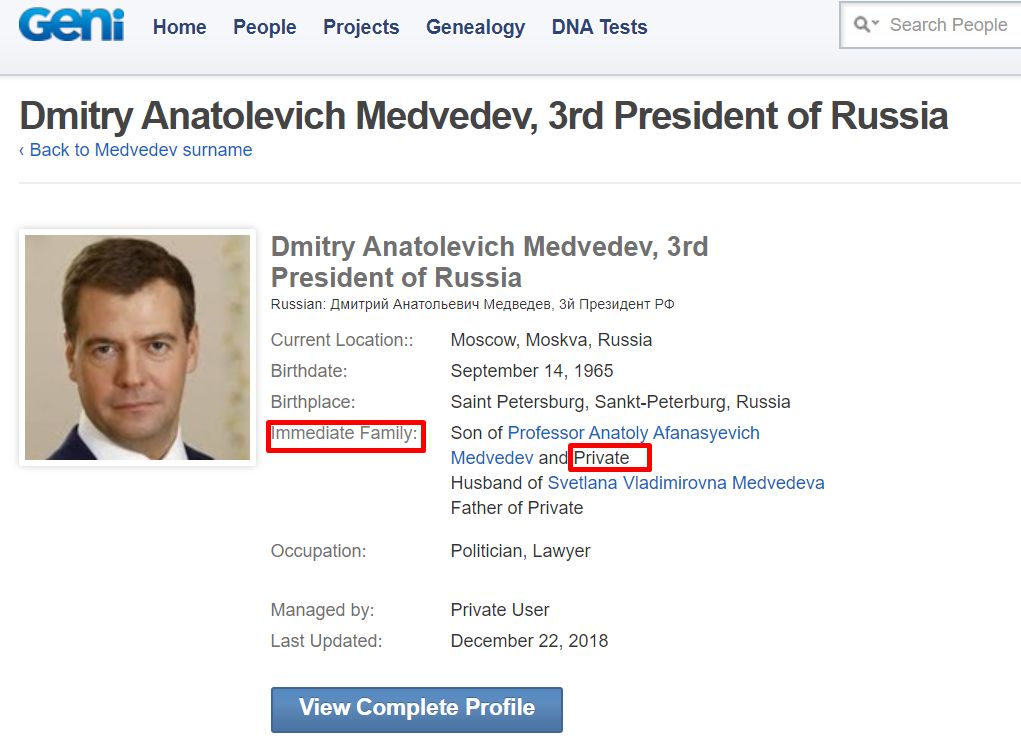Click the Geni logo
The height and width of the screenshot is (749, 1021).
(x=71, y=24)
